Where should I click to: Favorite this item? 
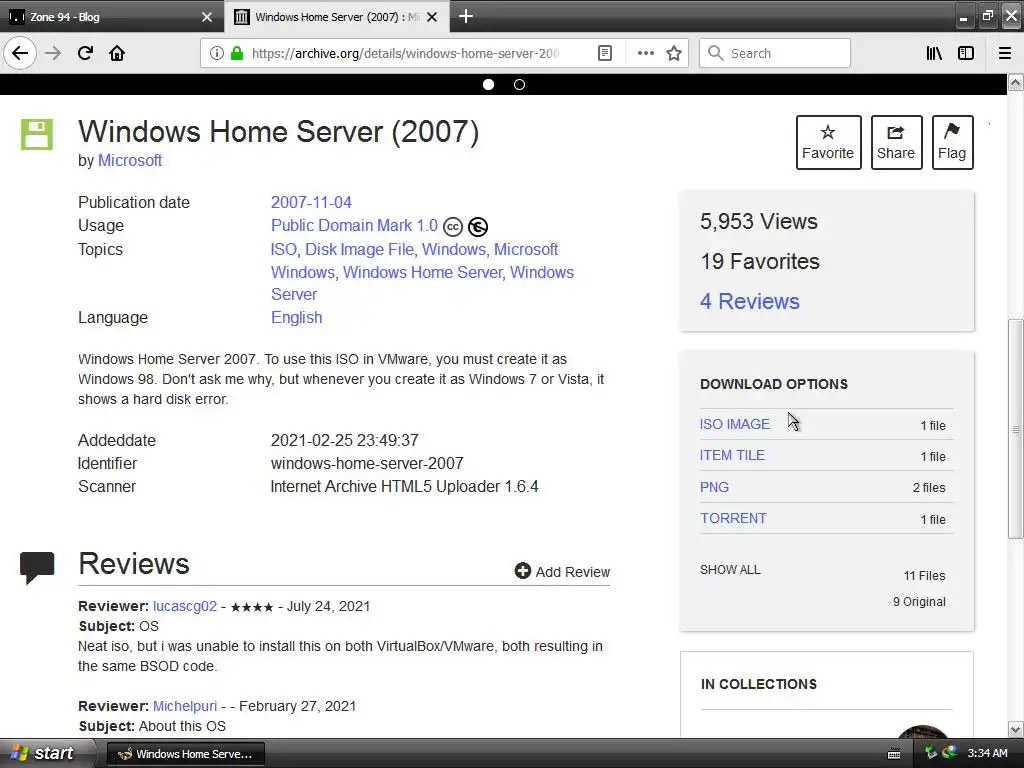(x=828, y=142)
